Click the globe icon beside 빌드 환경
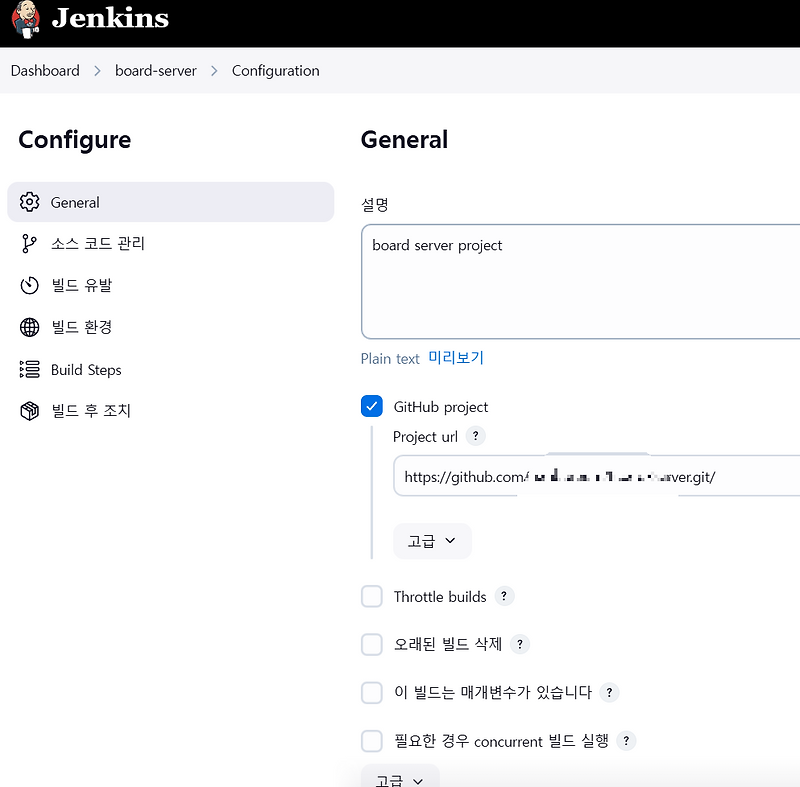The width and height of the screenshot is (800, 787). pyautogui.click(x=31, y=327)
